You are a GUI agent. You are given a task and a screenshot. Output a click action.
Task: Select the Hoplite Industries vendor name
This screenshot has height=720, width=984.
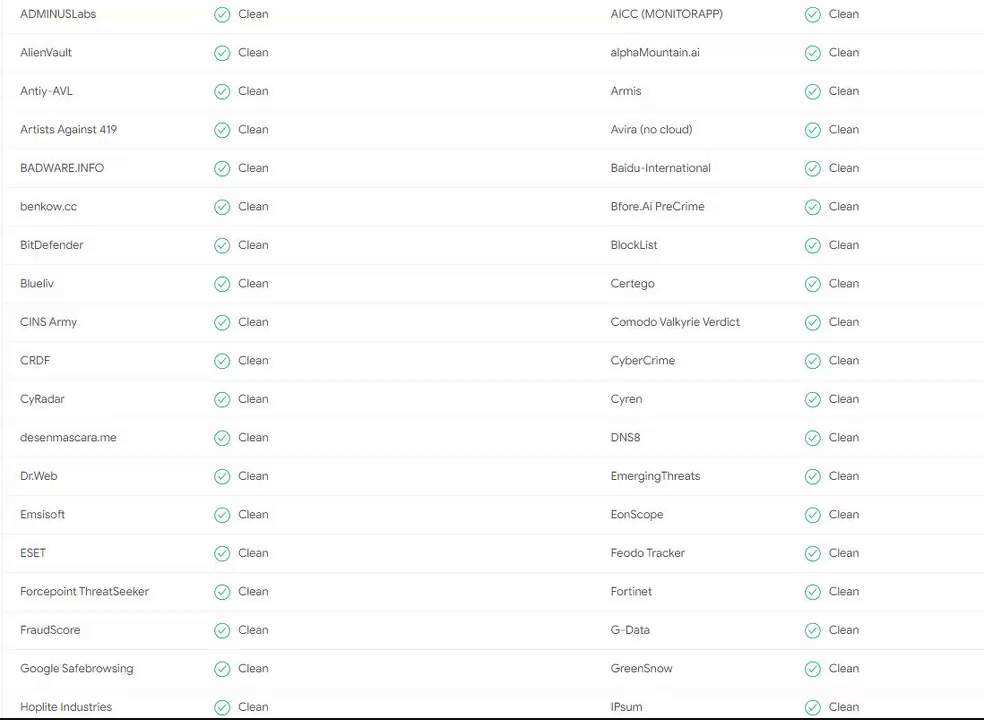point(66,707)
